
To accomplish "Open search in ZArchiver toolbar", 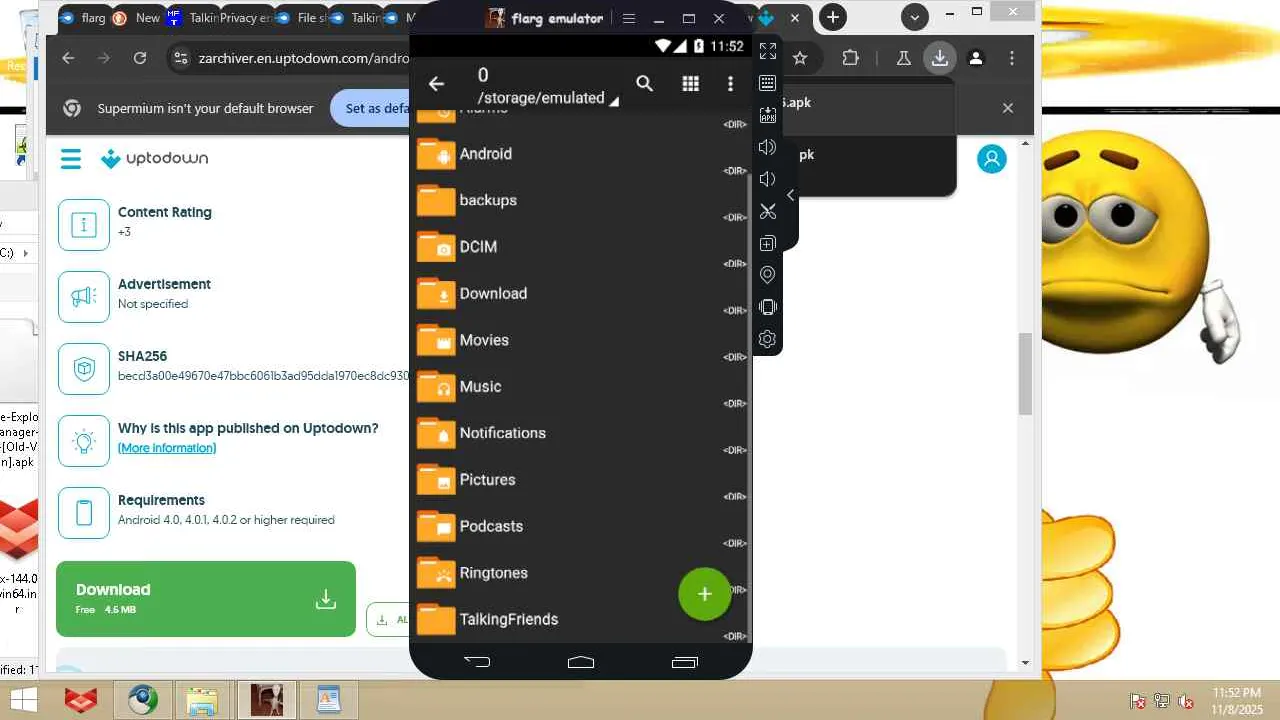I will [645, 84].
